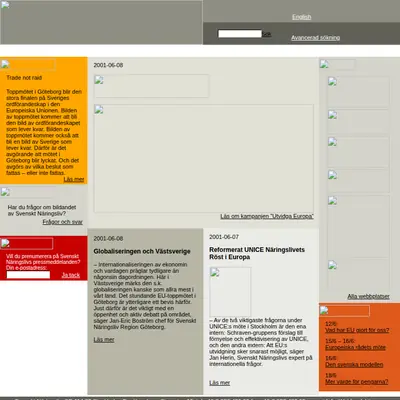This screenshot has width=400, height=400.
Task: Read more about Trade not raid
Action: [x=74, y=179]
